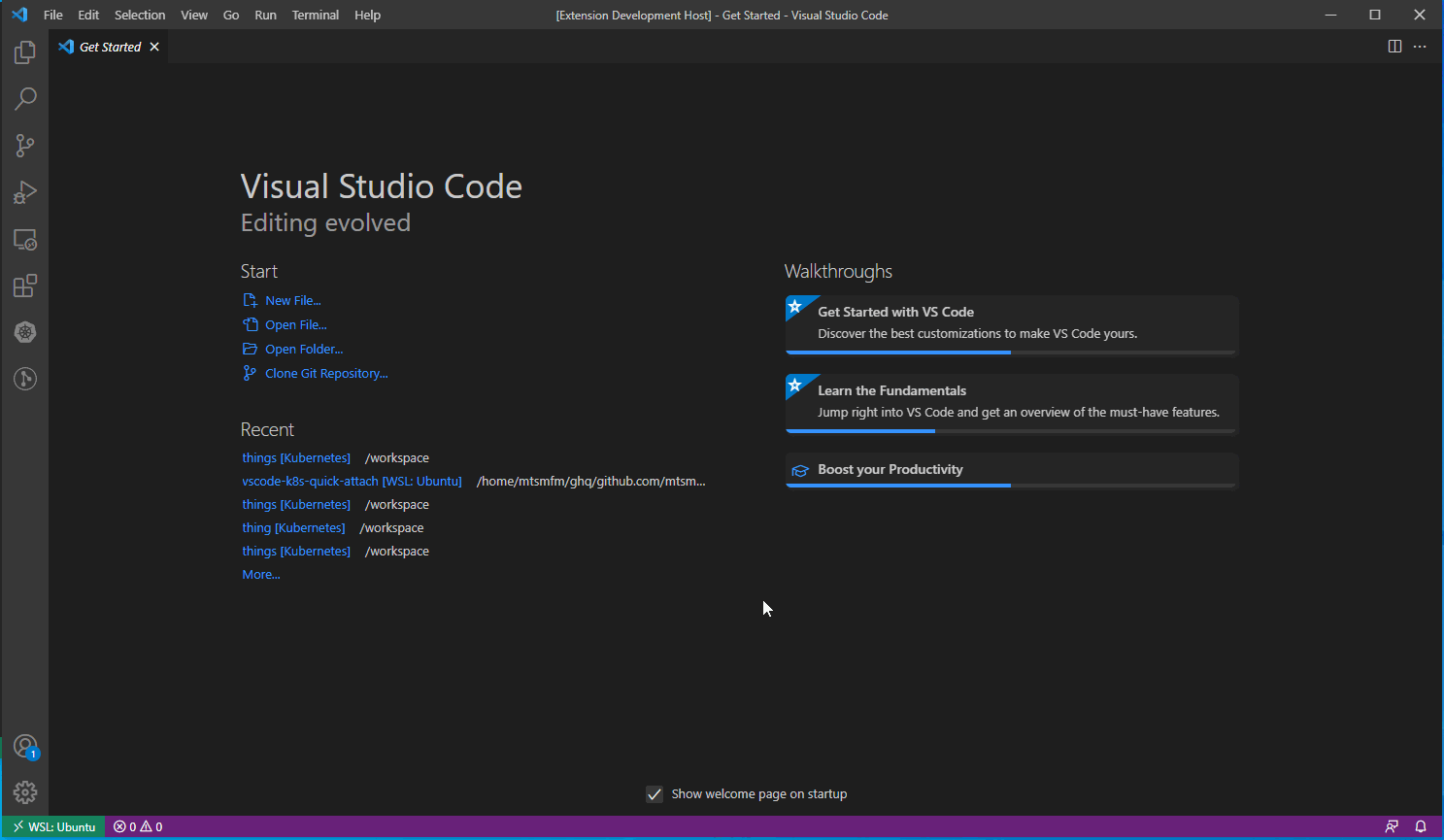Minimize the VS Code window

pos(1331,15)
